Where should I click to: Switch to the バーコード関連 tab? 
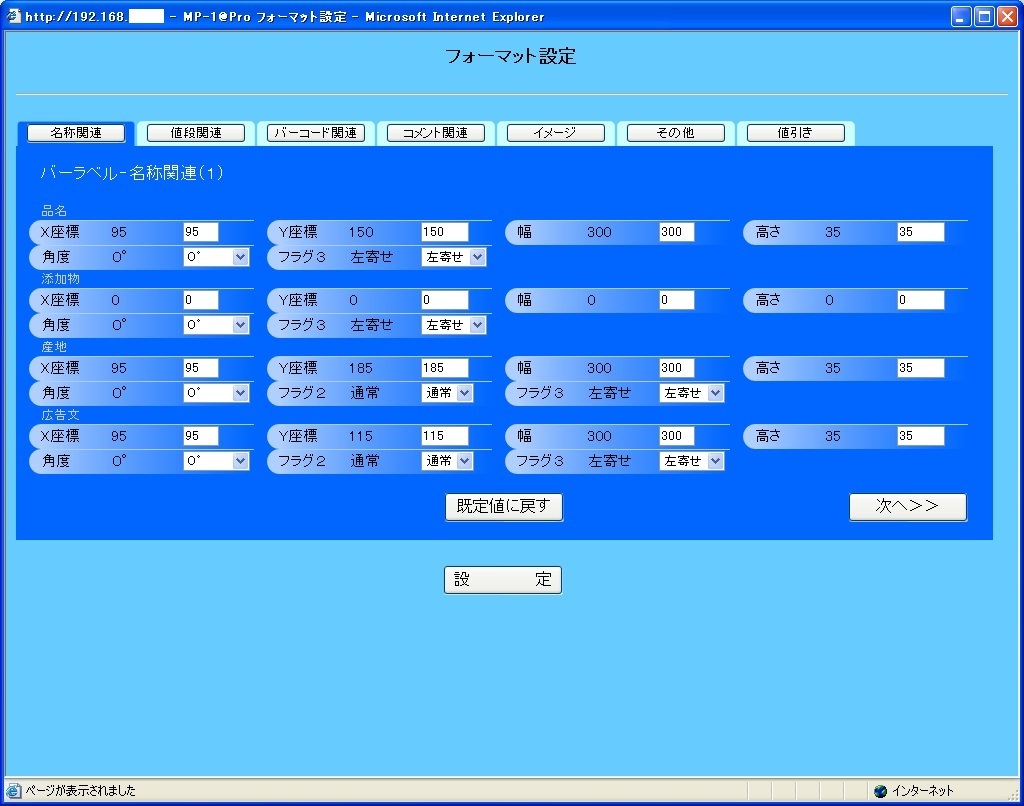(316, 133)
